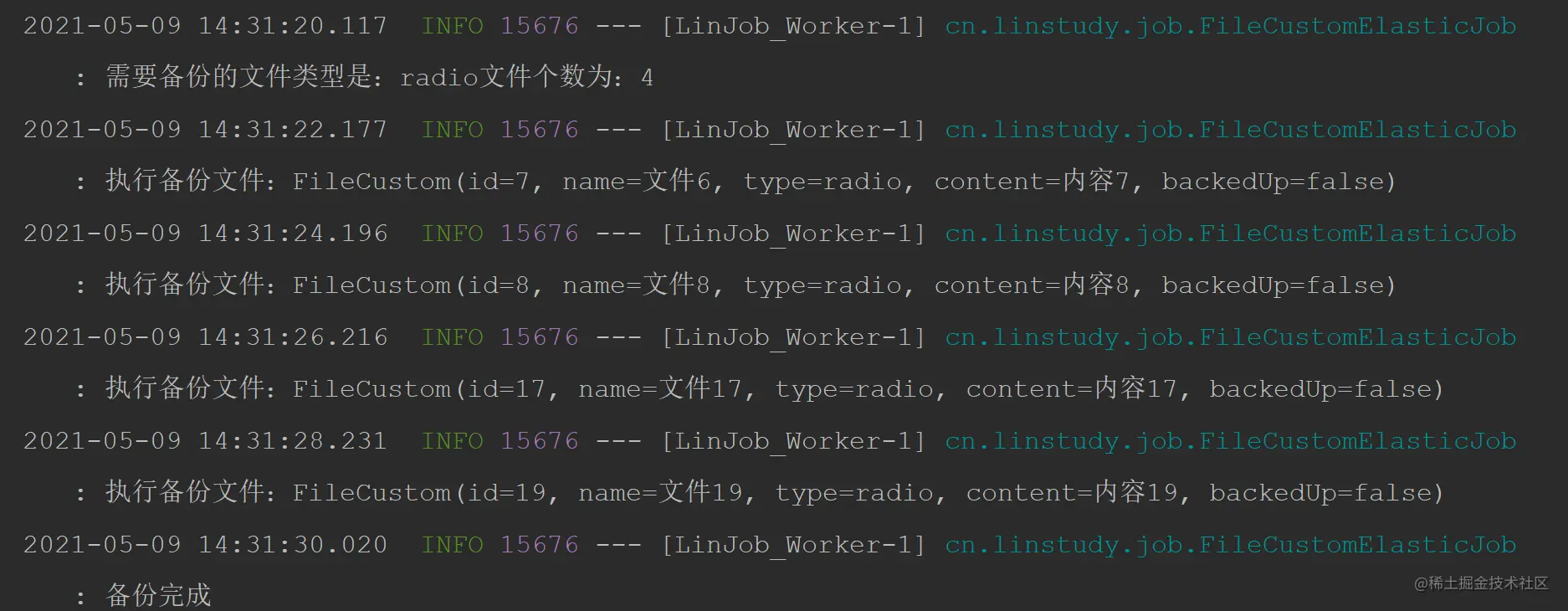The height and width of the screenshot is (611, 1568).
Task: Click [LinJob_Worker-1] on the 14:31:28.231 line
Action: click(793, 442)
